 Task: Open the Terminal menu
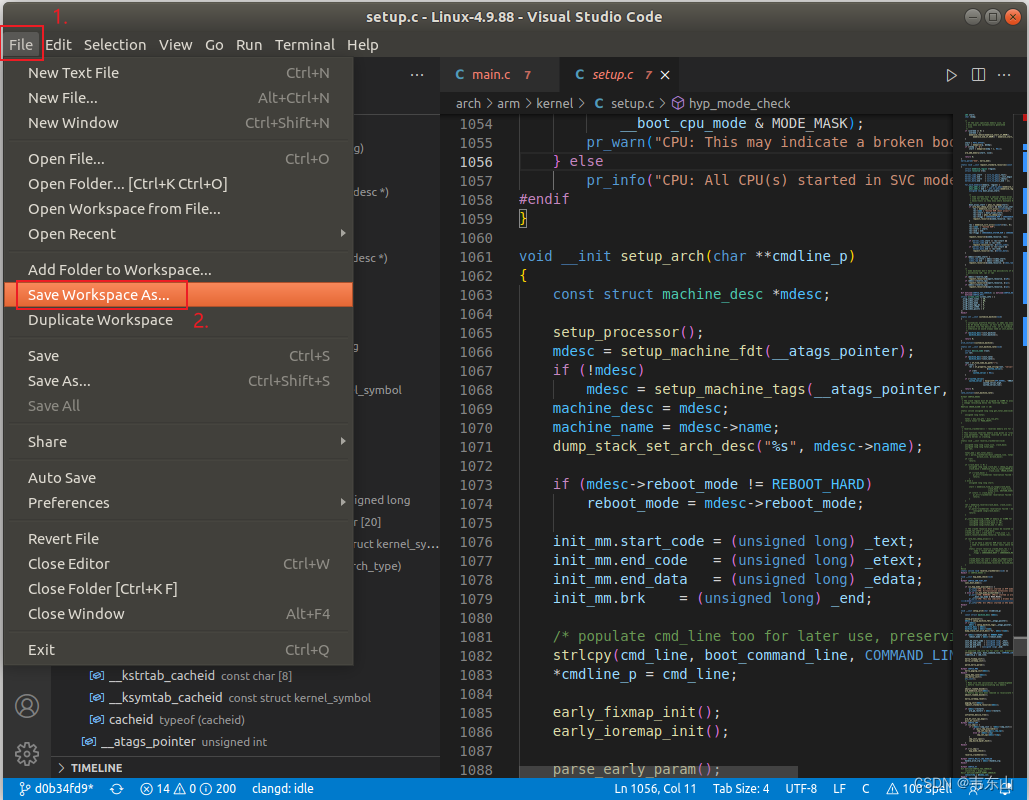pyautogui.click(x=304, y=45)
